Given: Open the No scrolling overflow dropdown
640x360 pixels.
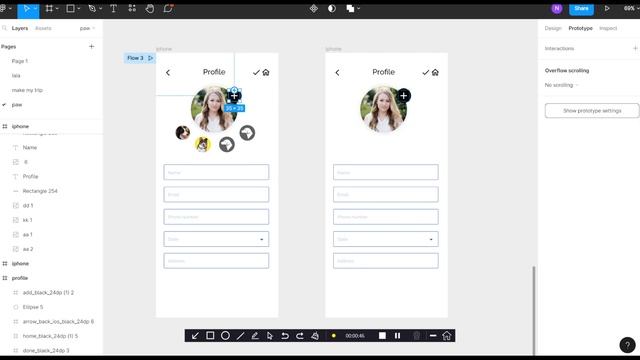Looking at the screenshot, I should [x=562, y=85].
